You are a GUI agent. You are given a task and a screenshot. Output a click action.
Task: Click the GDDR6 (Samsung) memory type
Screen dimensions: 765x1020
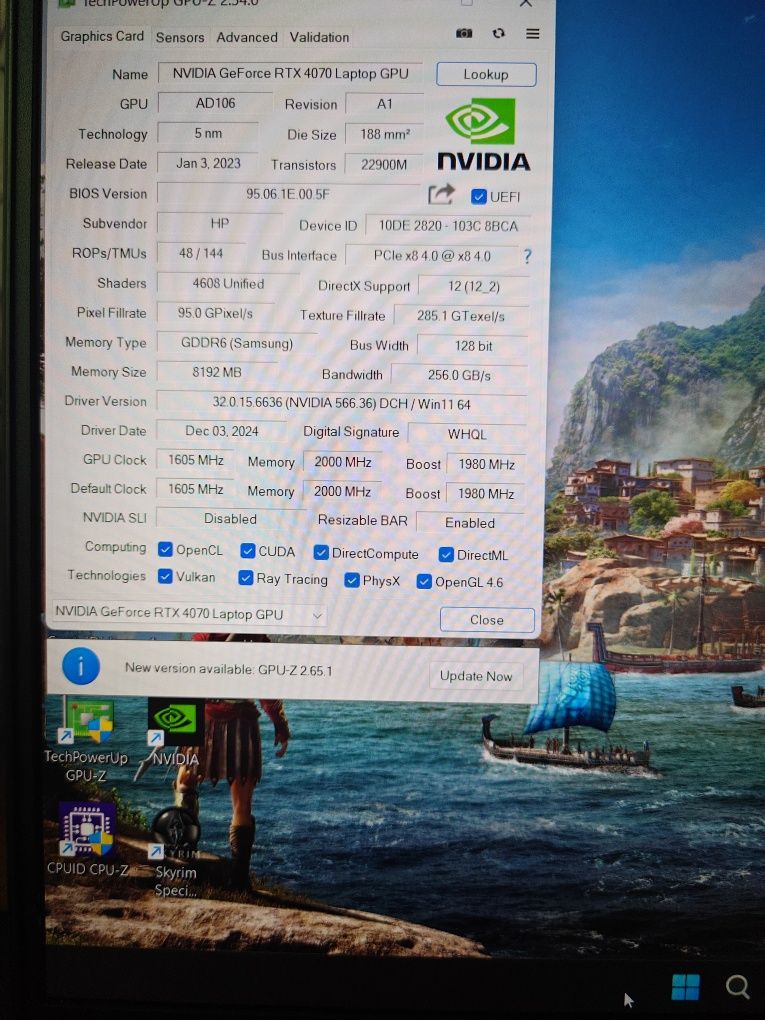[237, 343]
